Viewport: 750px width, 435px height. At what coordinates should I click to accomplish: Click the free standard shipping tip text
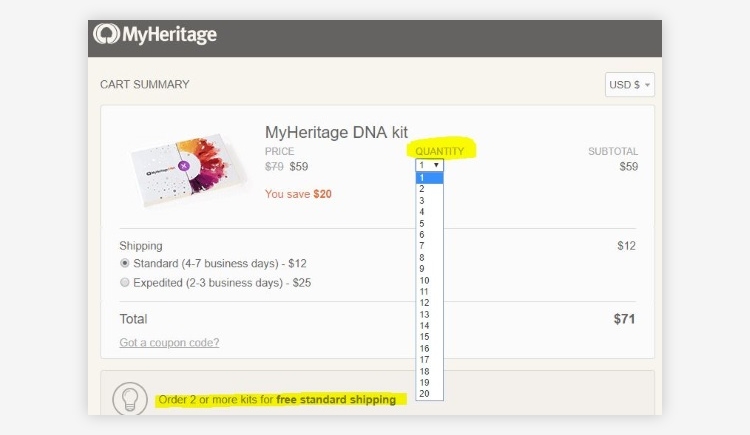pyautogui.click(x=277, y=400)
